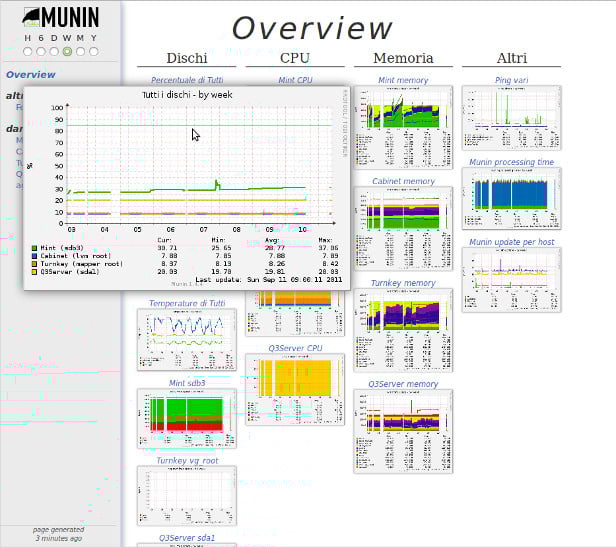
Task: Click the enlarged Tutti i dischi weekly graph
Action: click(x=187, y=188)
